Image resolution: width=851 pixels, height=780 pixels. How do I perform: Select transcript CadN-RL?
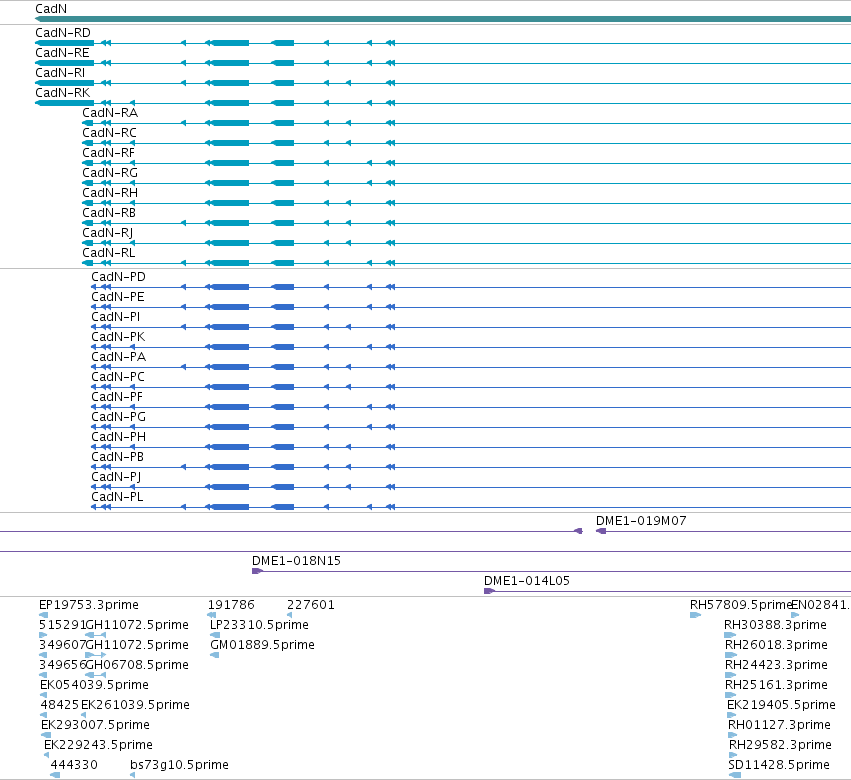(109, 253)
